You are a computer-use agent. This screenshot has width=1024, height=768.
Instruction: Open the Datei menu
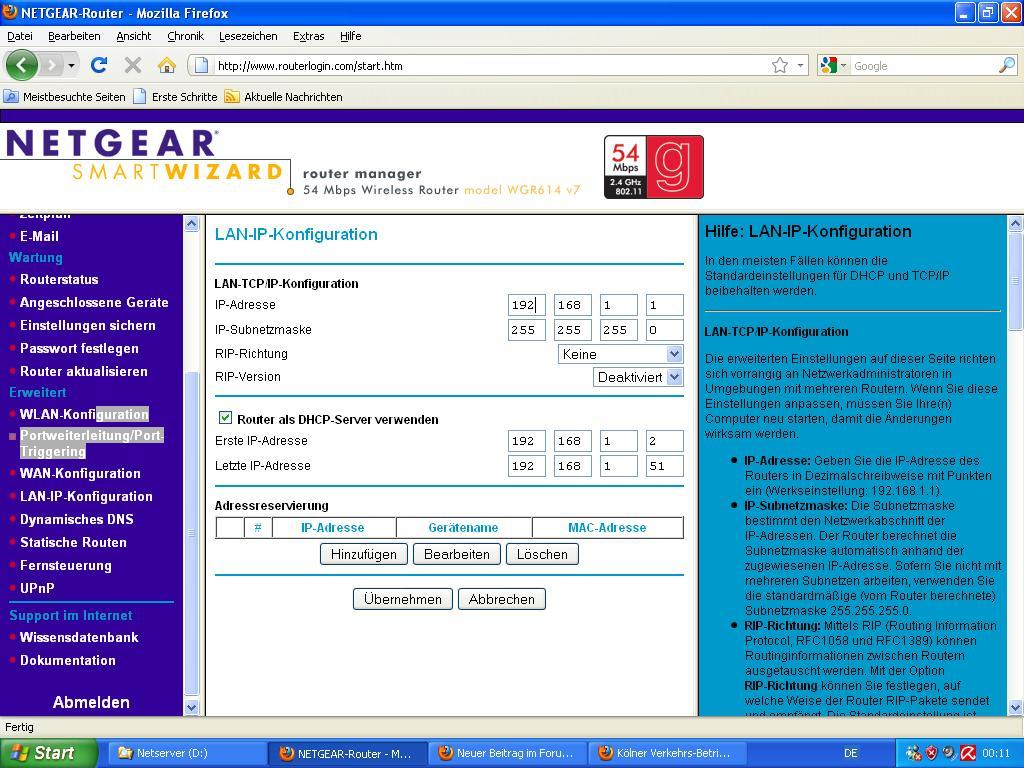tap(20, 36)
